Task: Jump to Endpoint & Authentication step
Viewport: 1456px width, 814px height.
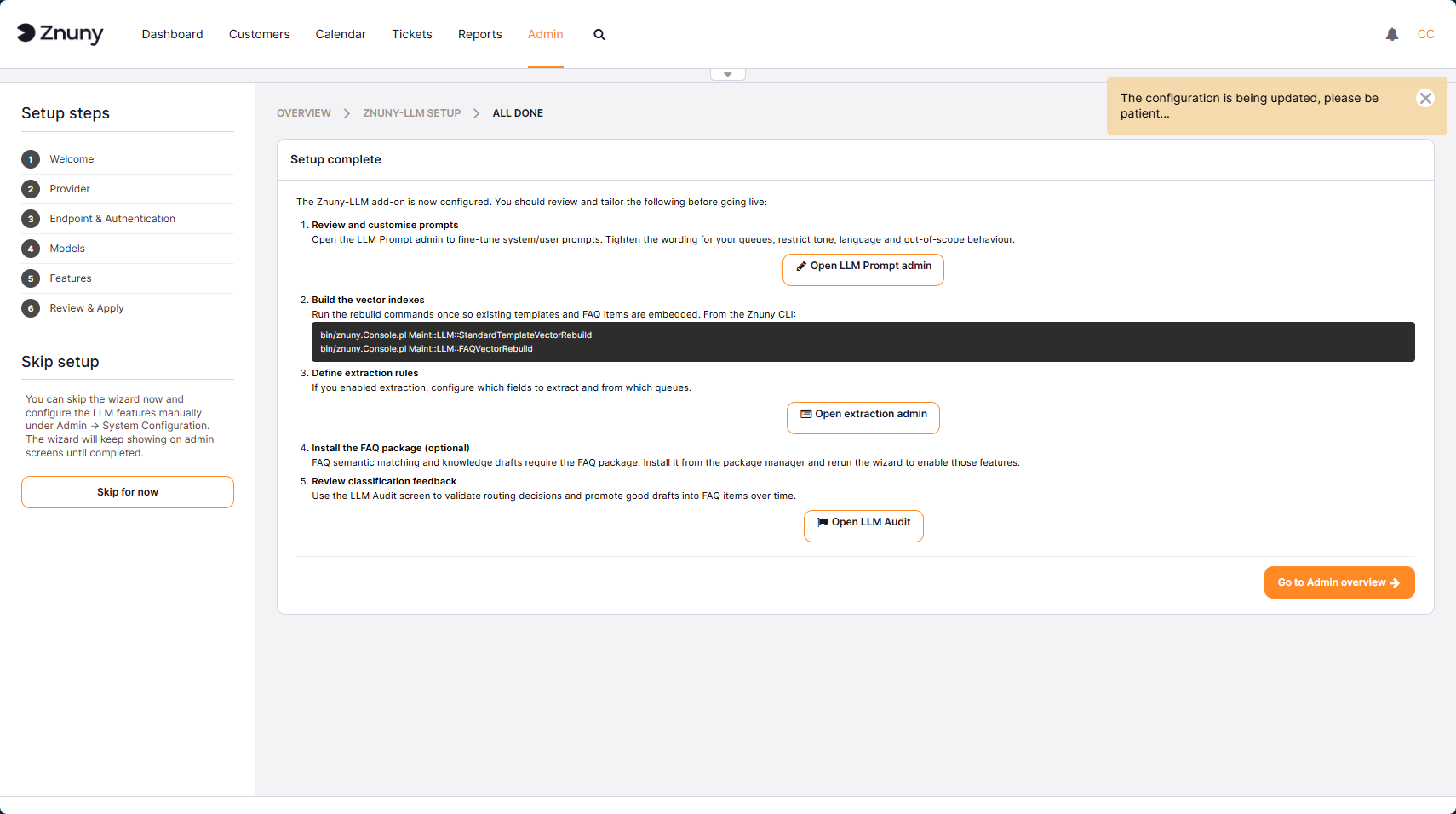Action: pyautogui.click(x=112, y=219)
